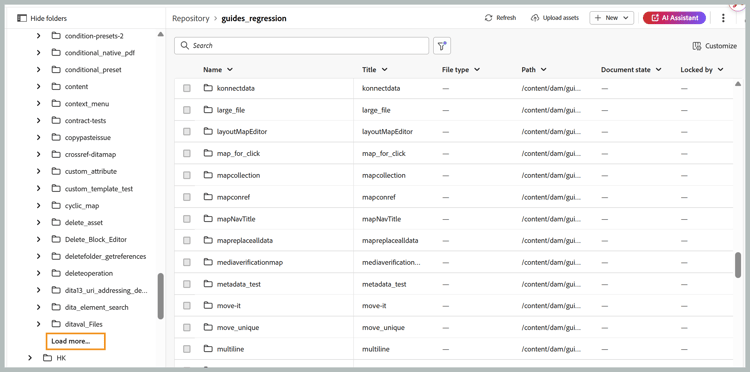The height and width of the screenshot is (372, 750).
Task: Check the mapcollection row checkbox
Action: click(187, 175)
